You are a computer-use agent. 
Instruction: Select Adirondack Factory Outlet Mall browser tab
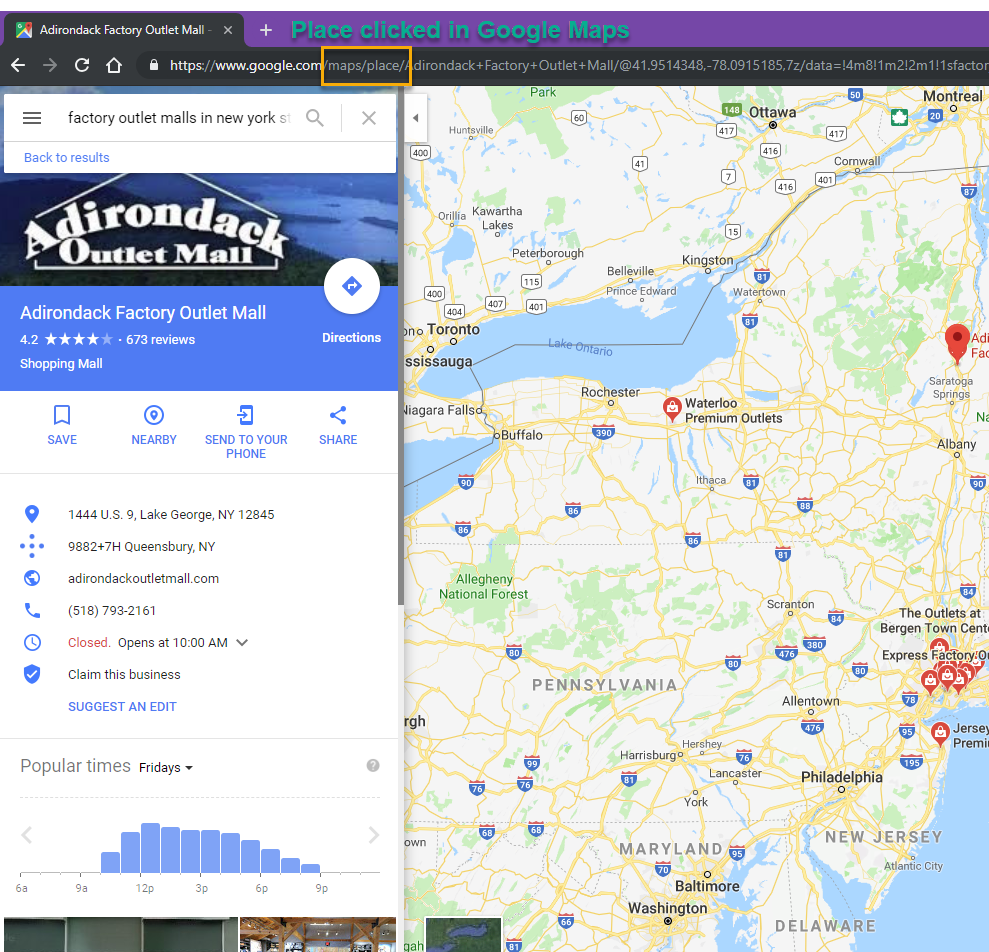pyautogui.click(x=120, y=30)
